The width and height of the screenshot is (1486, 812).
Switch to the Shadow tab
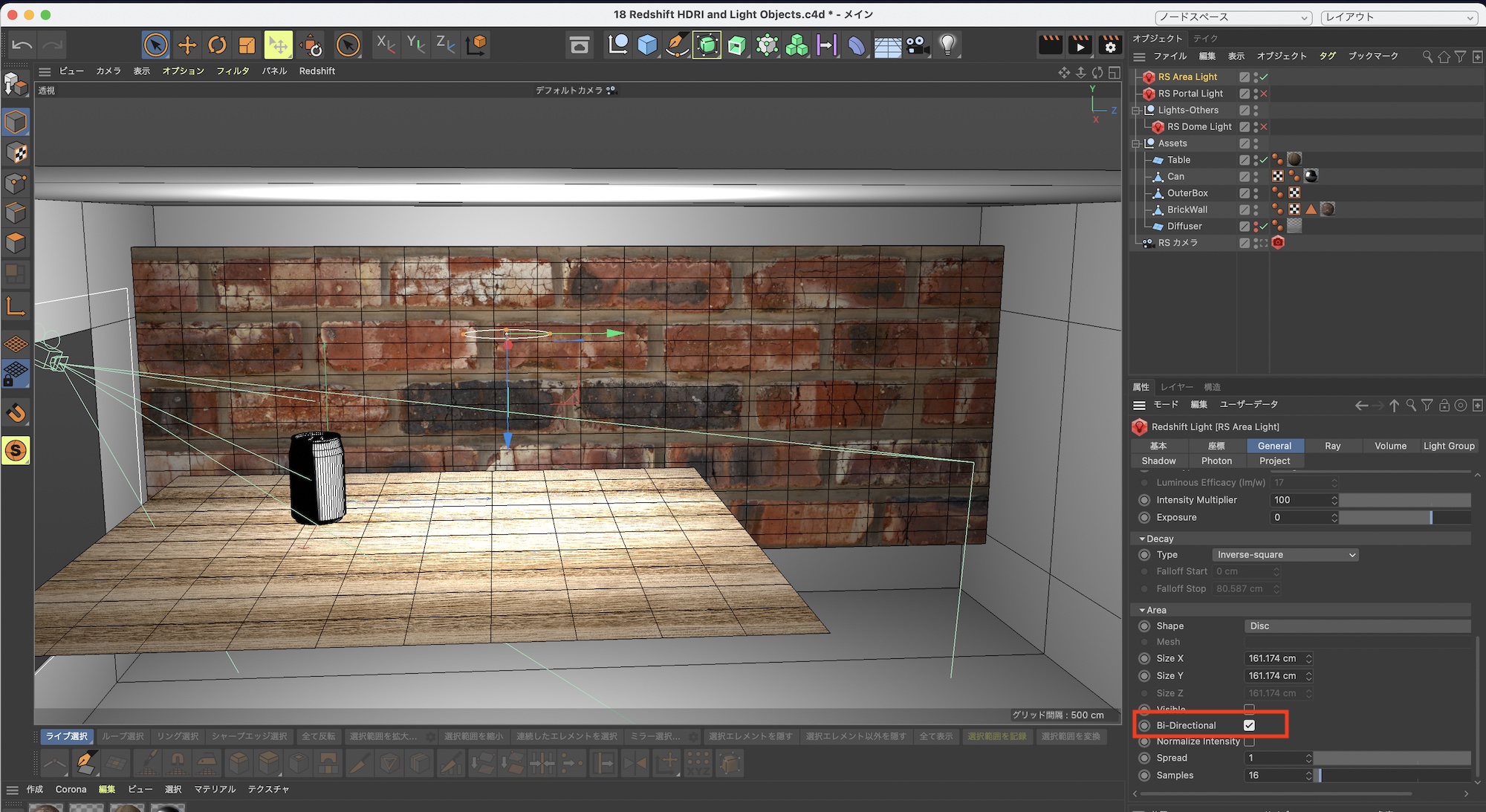1158,461
